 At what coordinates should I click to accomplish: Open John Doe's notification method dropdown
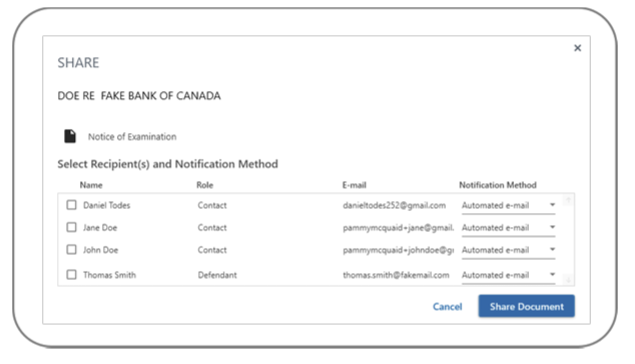pyautogui.click(x=508, y=250)
